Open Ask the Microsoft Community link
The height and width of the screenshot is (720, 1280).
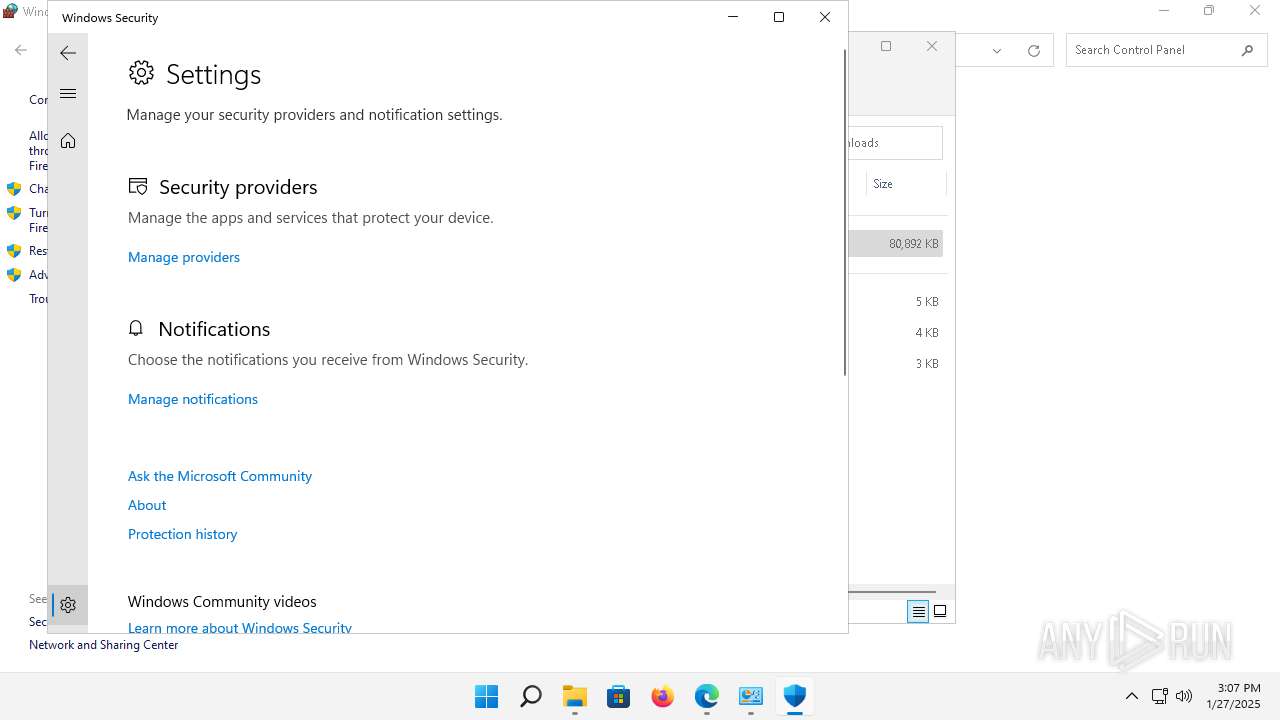coord(220,476)
